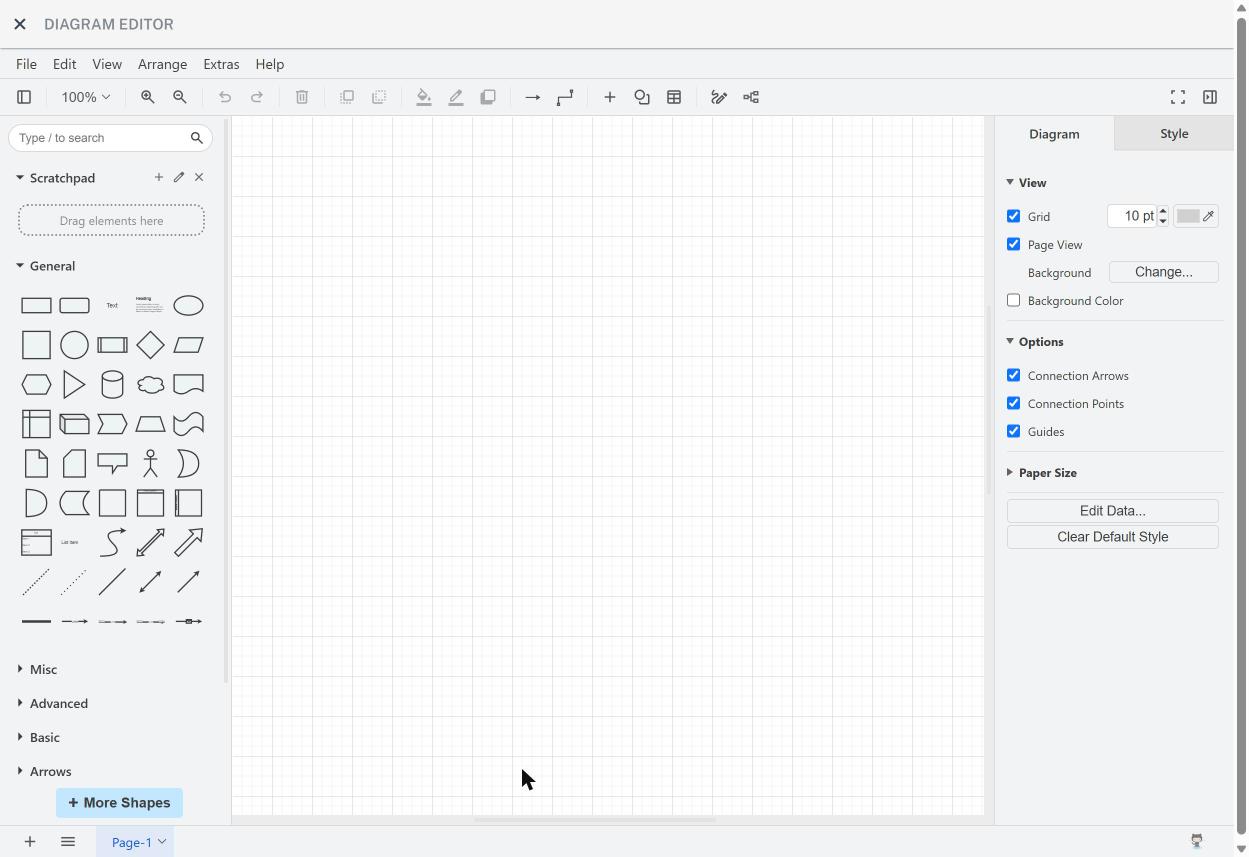Click the Edit Data... button
This screenshot has width=1249, height=857.
pyautogui.click(x=1112, y=511)
